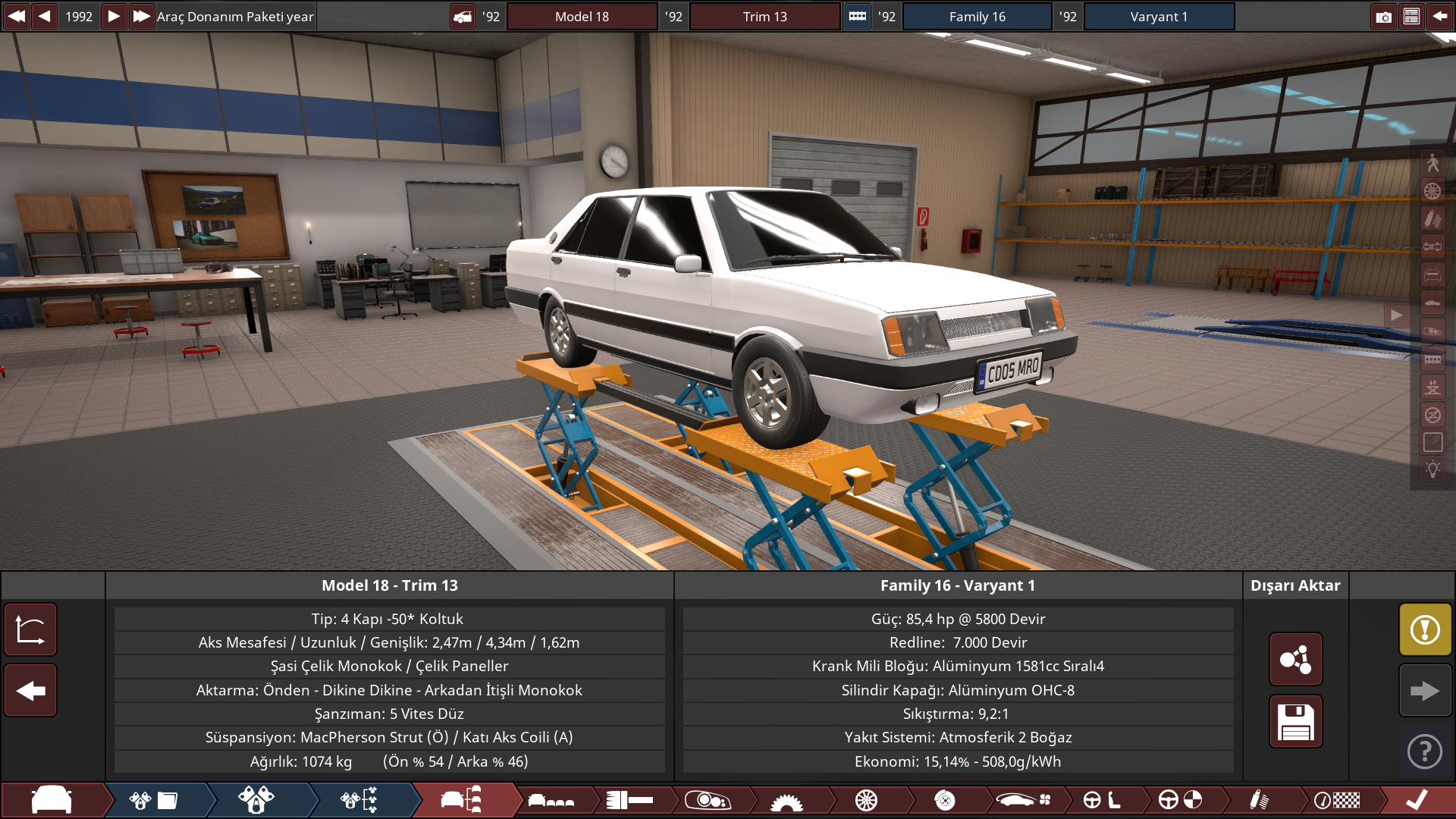Click the Yakıt Sistemi: Atmosferik 2 Boğaz row

click(958, 737)
